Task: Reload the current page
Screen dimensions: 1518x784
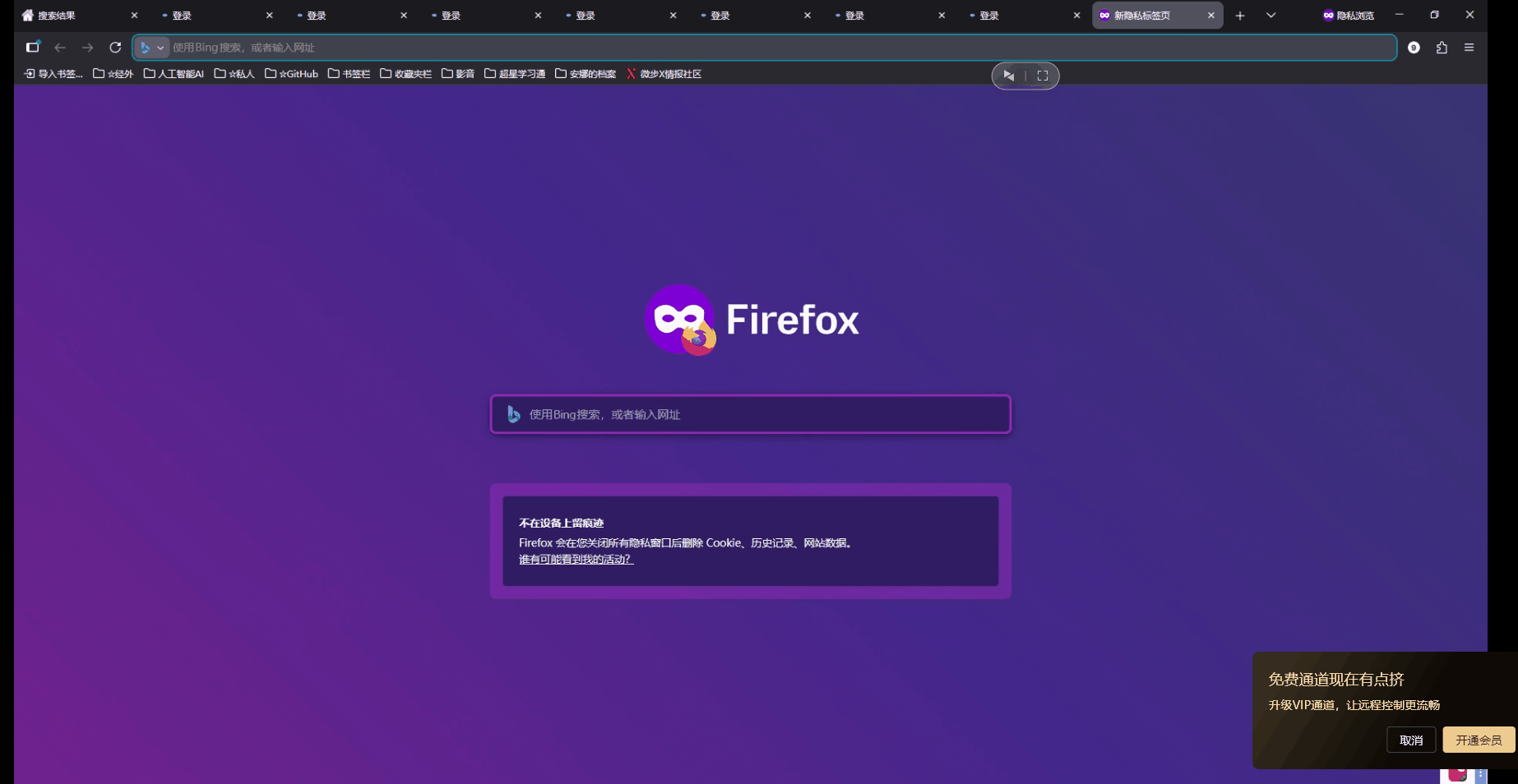Action: (115, 48)
